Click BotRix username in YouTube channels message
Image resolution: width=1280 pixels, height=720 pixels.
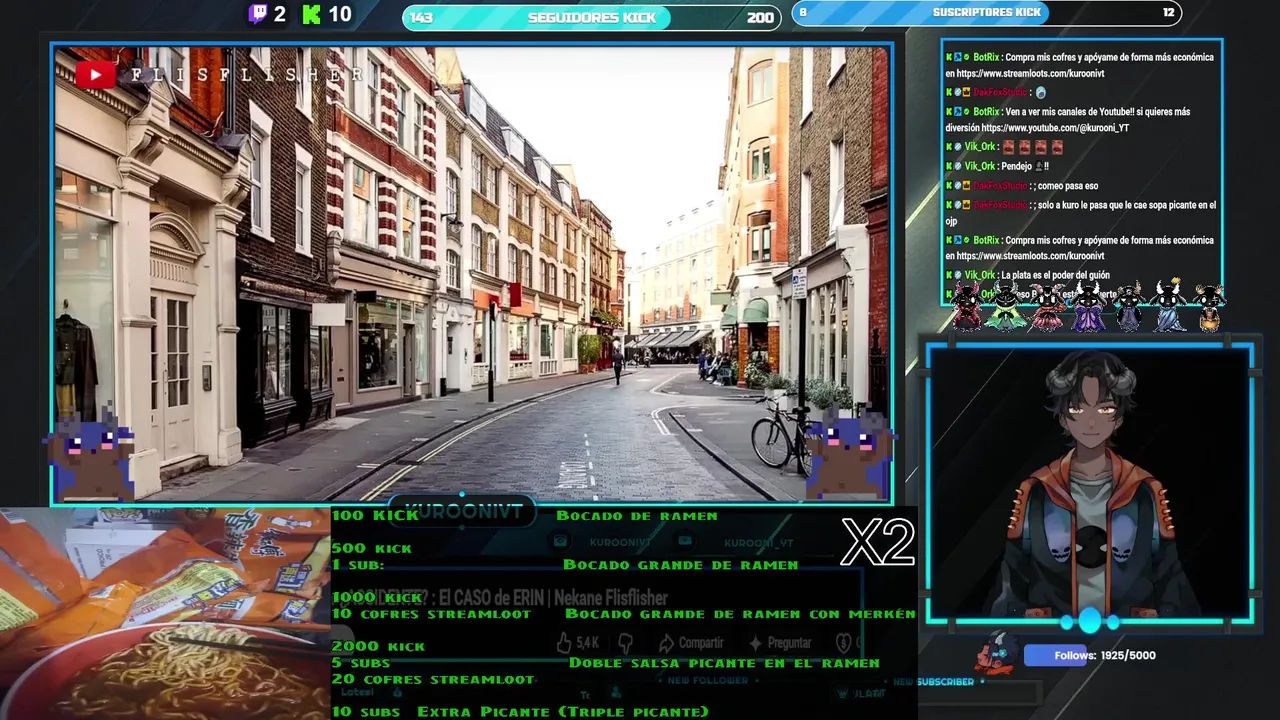(985, 112)
